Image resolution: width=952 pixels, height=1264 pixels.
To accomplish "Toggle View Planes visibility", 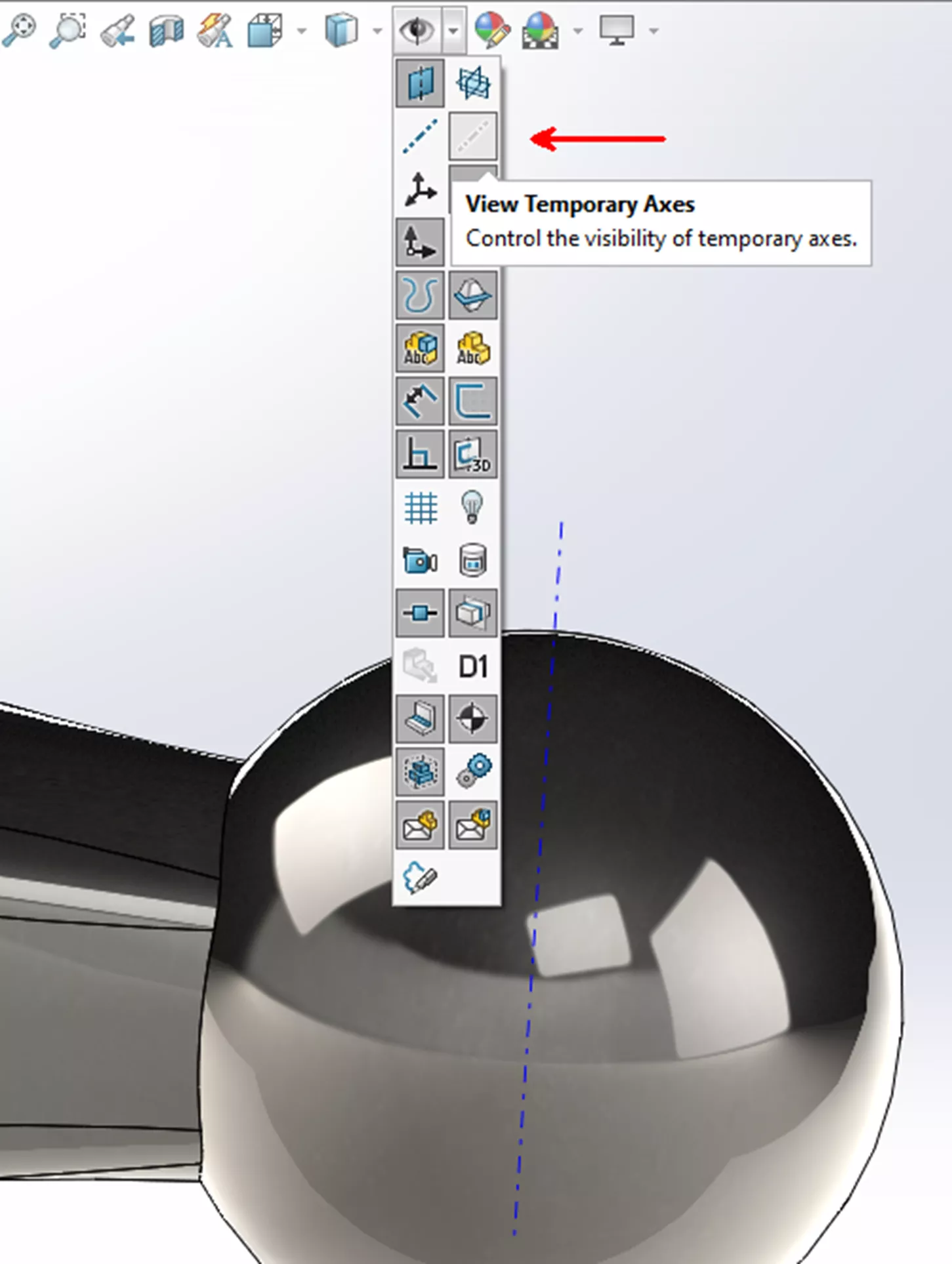I will (420, 83).
